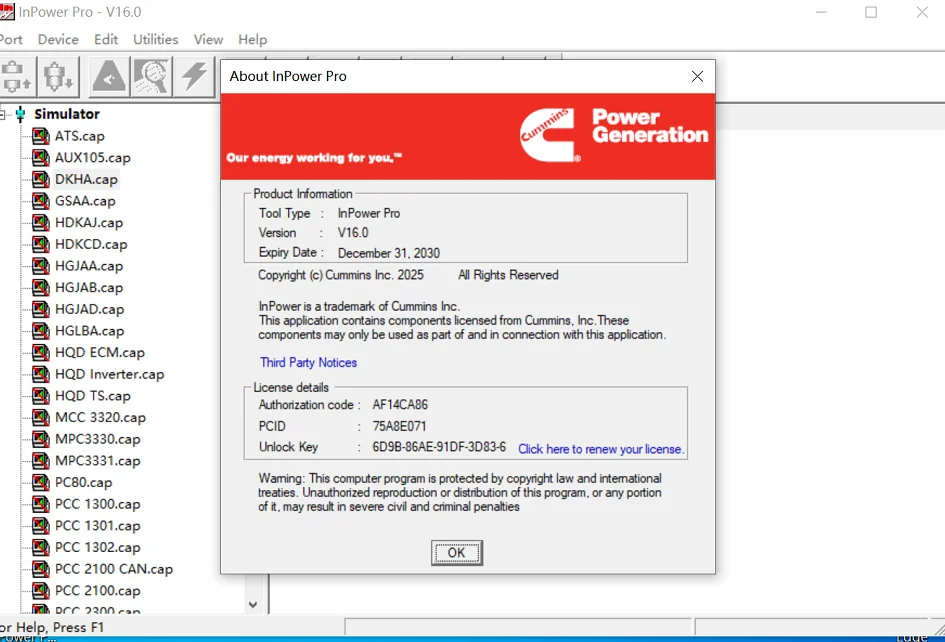Viewport: 945px width, 642px height.
Task: Click the magnifier search toolbar icon
Action: click(x=151, y=77)
